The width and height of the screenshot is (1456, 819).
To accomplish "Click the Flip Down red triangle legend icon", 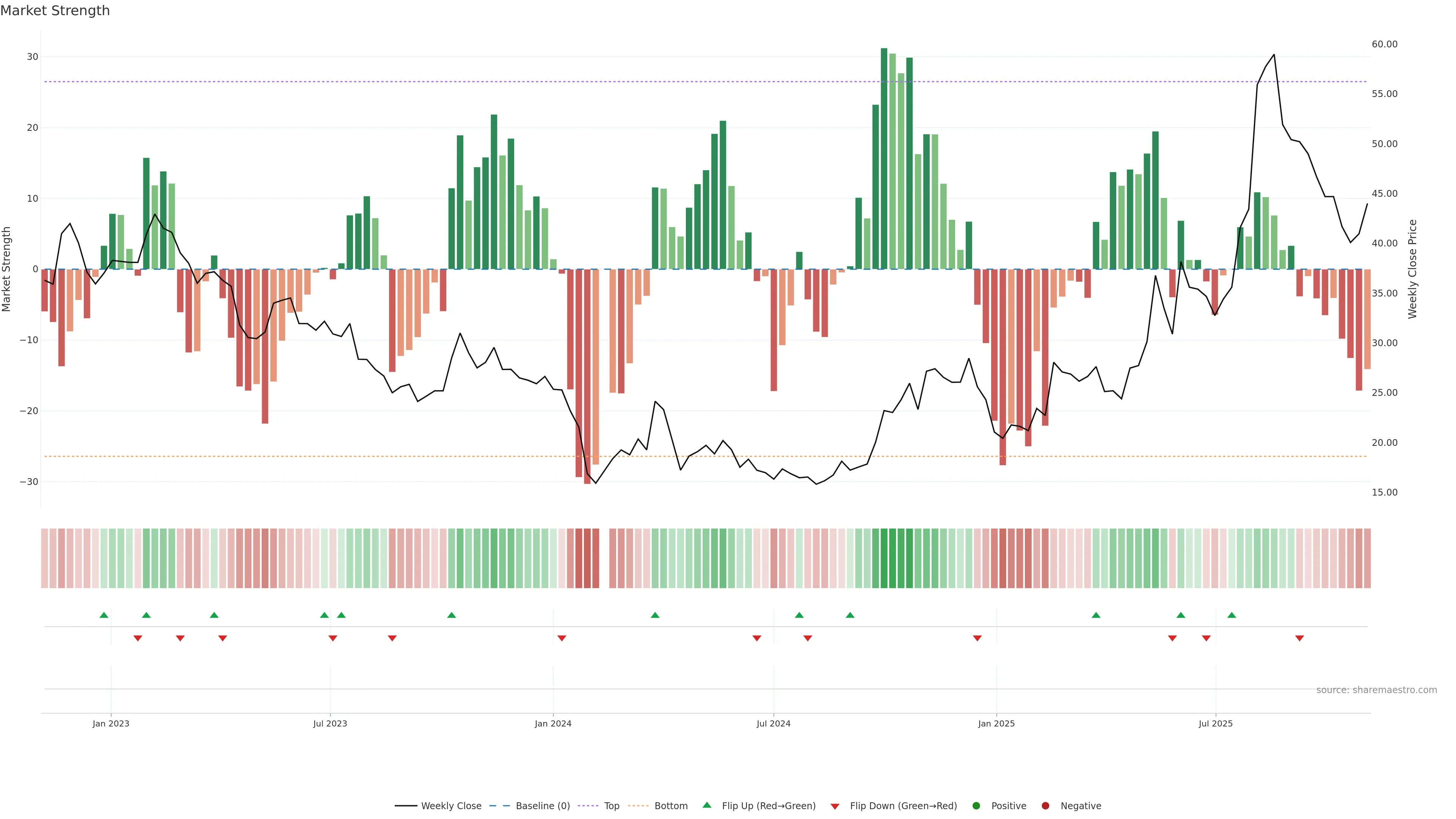I will 835,806.
